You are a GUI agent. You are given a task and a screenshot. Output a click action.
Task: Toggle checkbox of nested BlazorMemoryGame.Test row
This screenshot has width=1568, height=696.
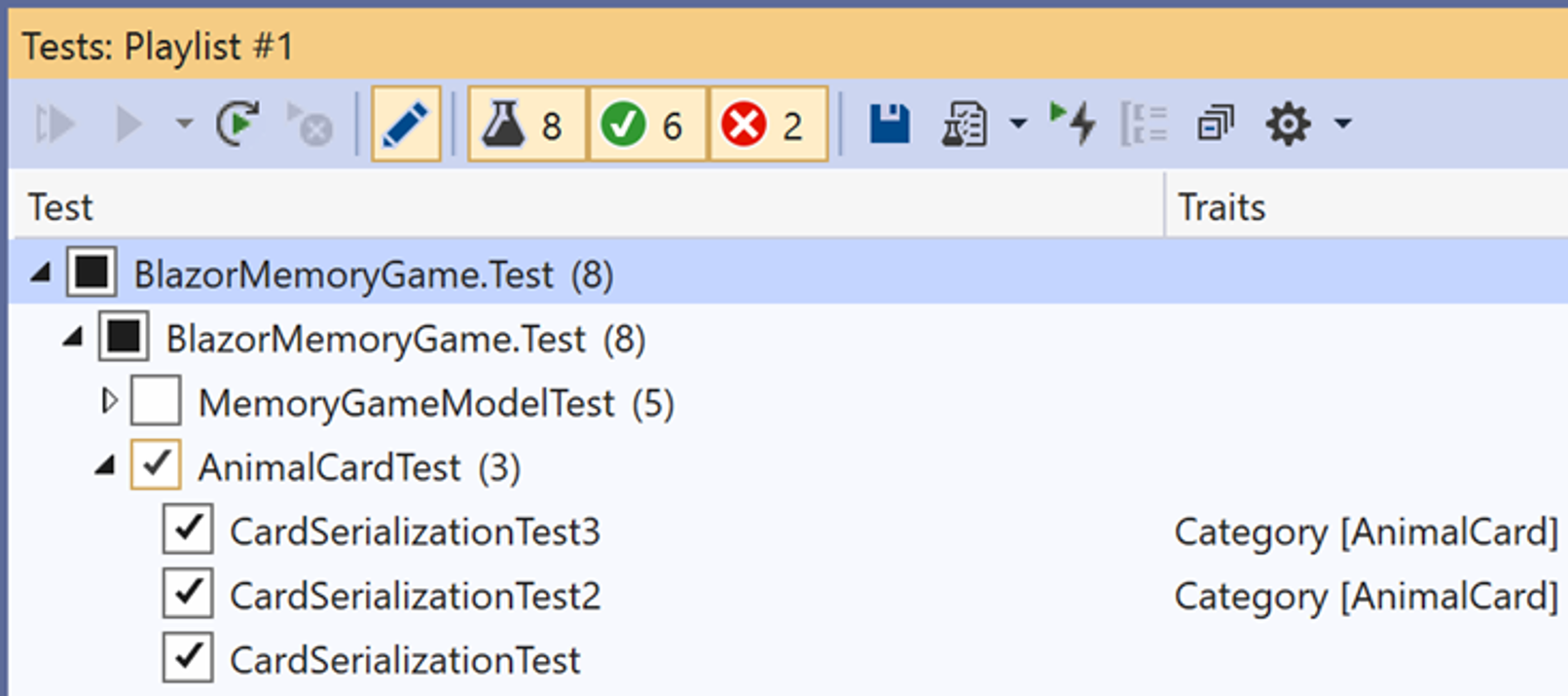click(x=124, y=336)
